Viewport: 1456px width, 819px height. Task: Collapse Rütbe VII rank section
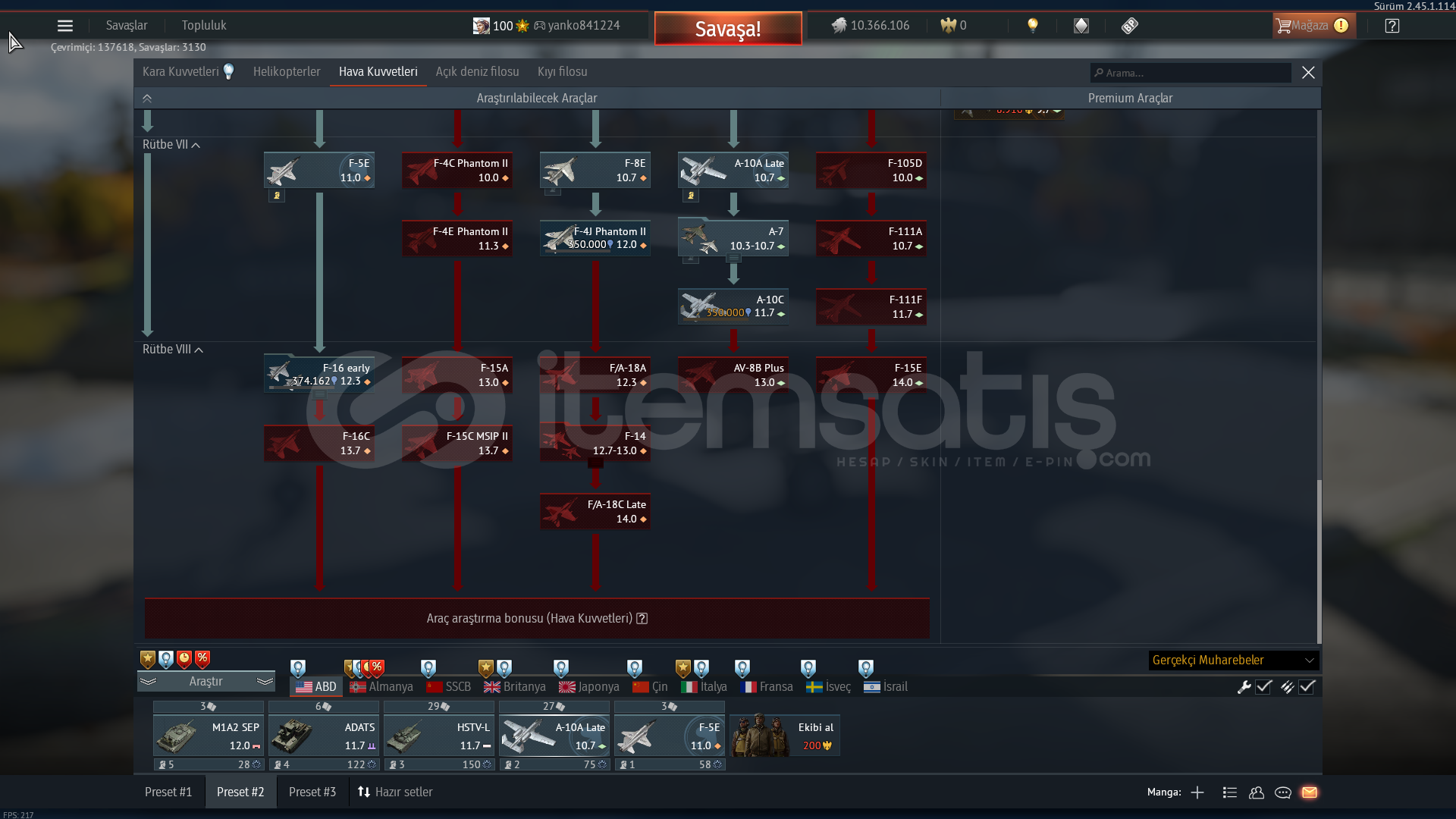[171, 145]
